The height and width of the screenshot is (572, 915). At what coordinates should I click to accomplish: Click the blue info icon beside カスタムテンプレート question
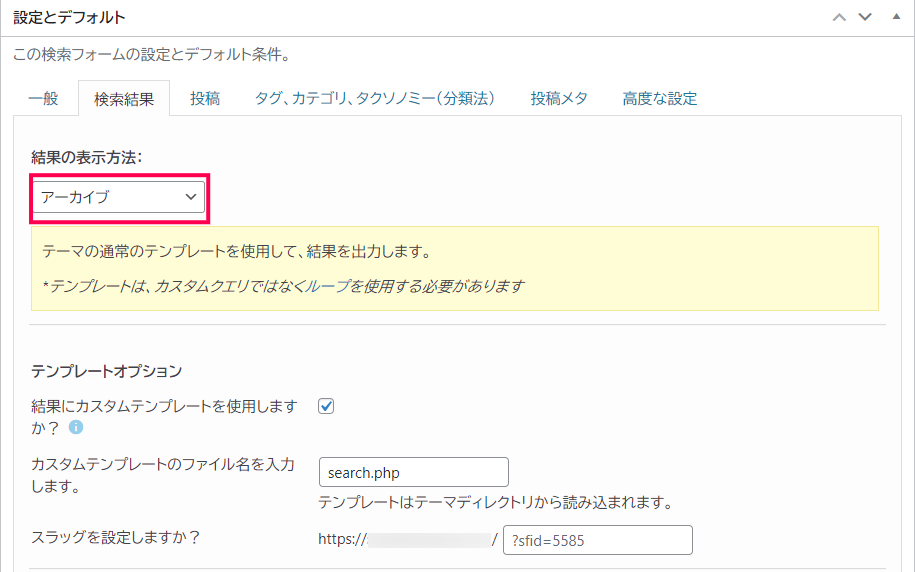tap(76, 427)
